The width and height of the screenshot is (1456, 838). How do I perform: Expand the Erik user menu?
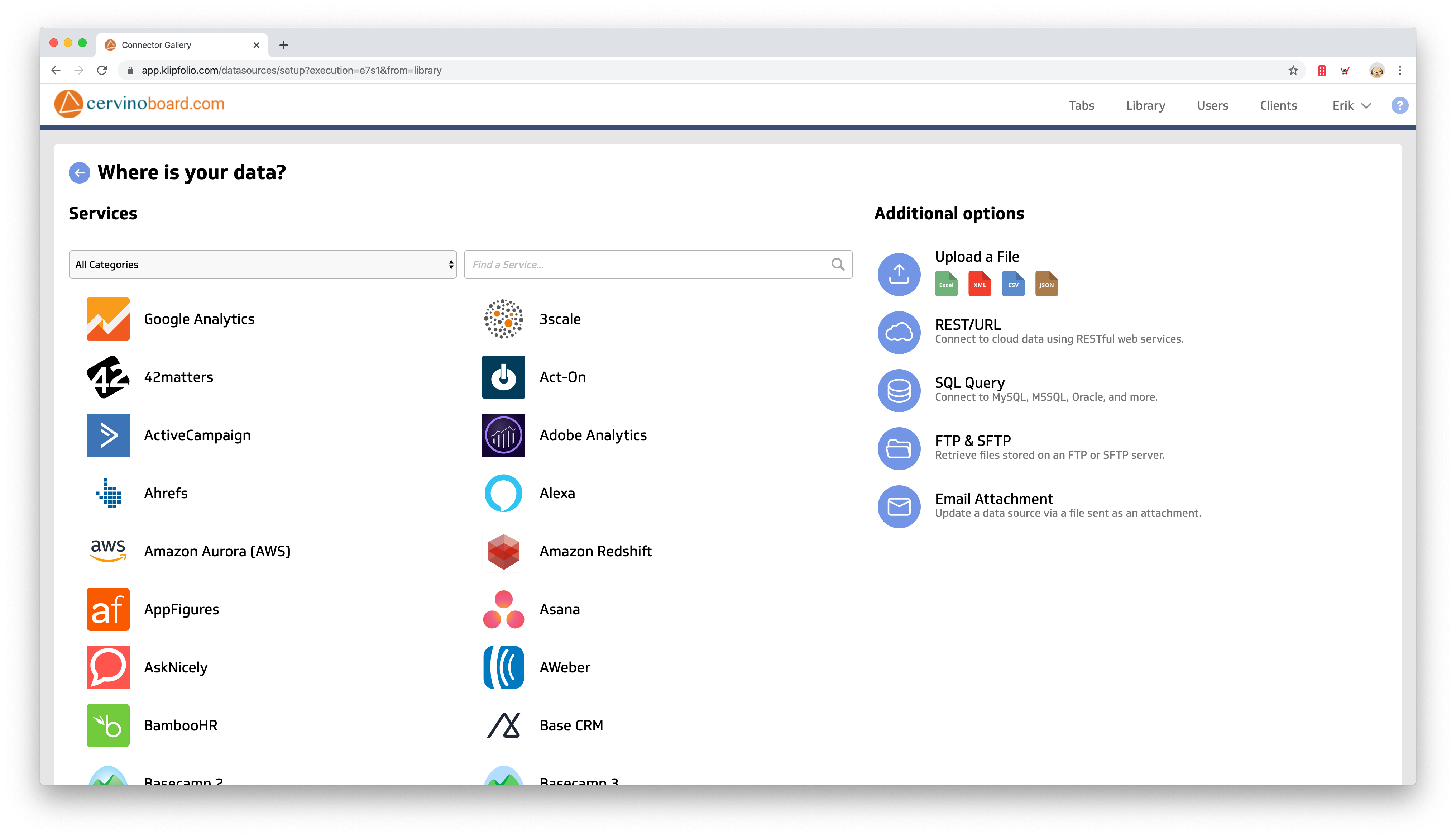point(1351,105)
